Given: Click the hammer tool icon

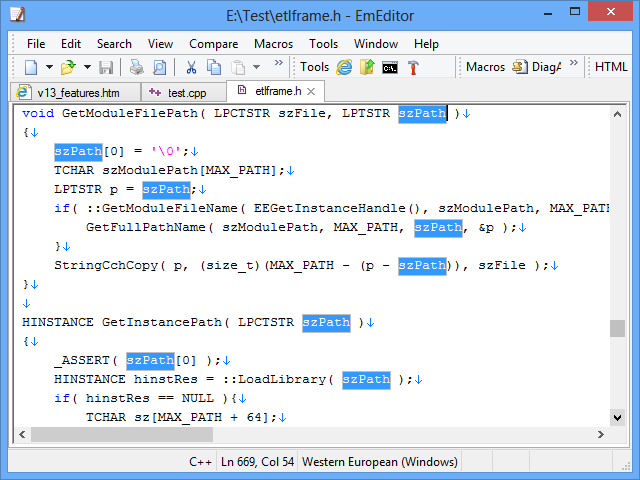Looking at the screenshot, I should click(x=413, y=67).
